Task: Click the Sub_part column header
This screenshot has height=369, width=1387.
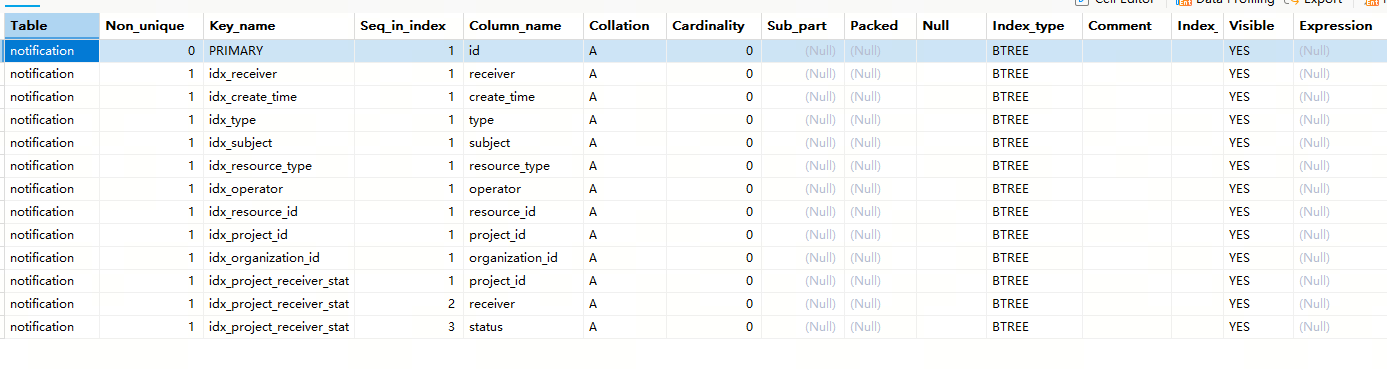Action: click(x=803, y=26)
